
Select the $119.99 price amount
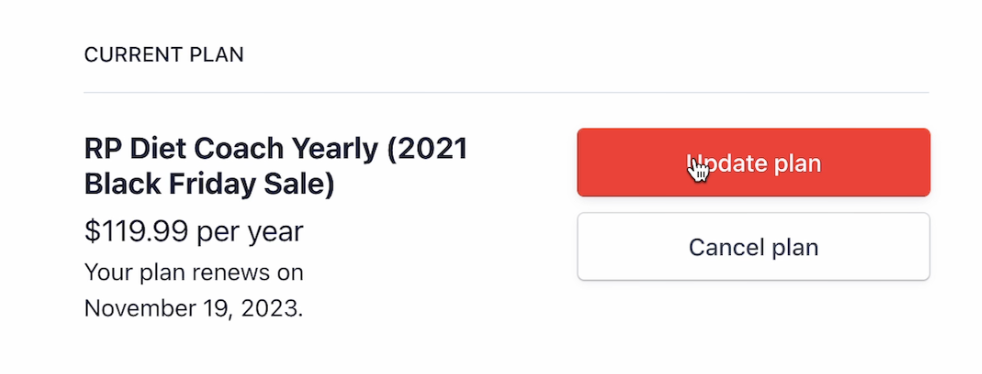point(136,232)
